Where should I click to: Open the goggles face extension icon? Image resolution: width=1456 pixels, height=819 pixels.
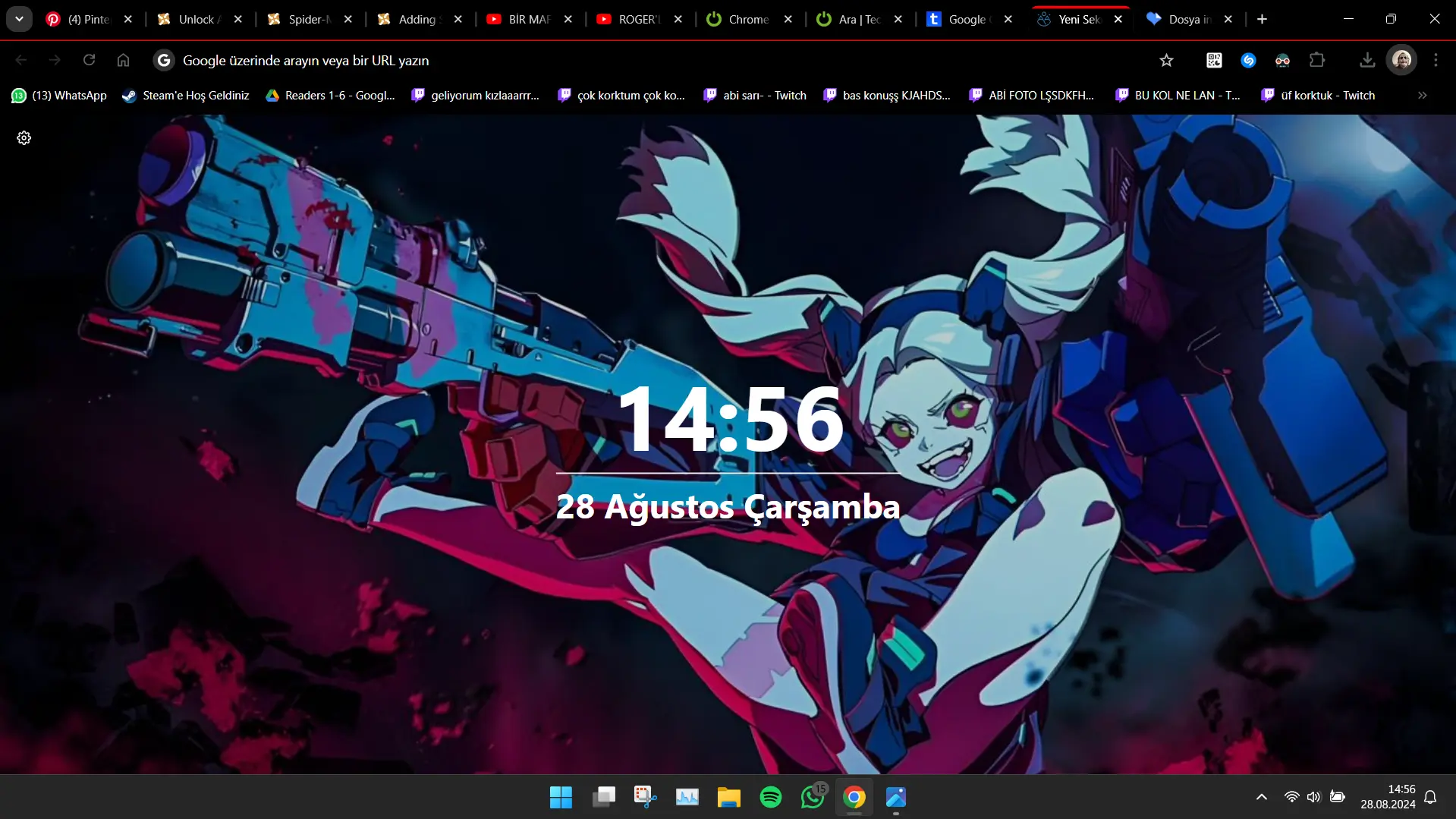click(x=1282, y=60)
